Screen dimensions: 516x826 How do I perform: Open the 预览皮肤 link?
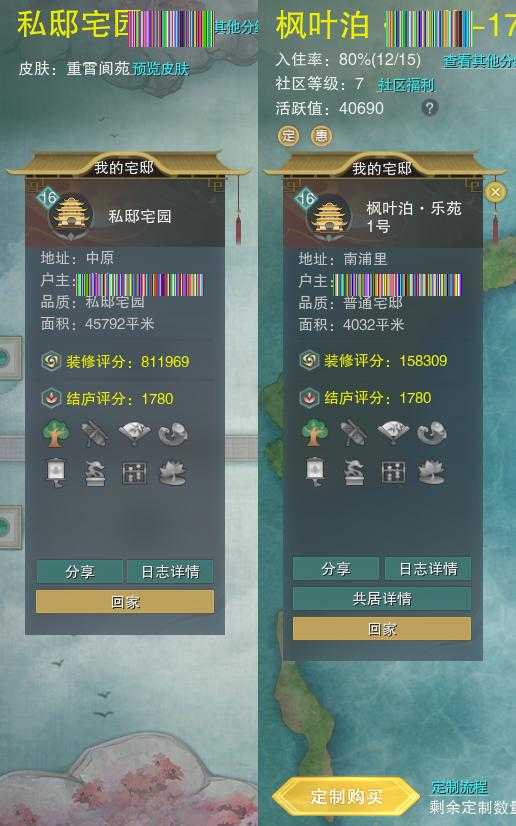click(x=161, y=68)
